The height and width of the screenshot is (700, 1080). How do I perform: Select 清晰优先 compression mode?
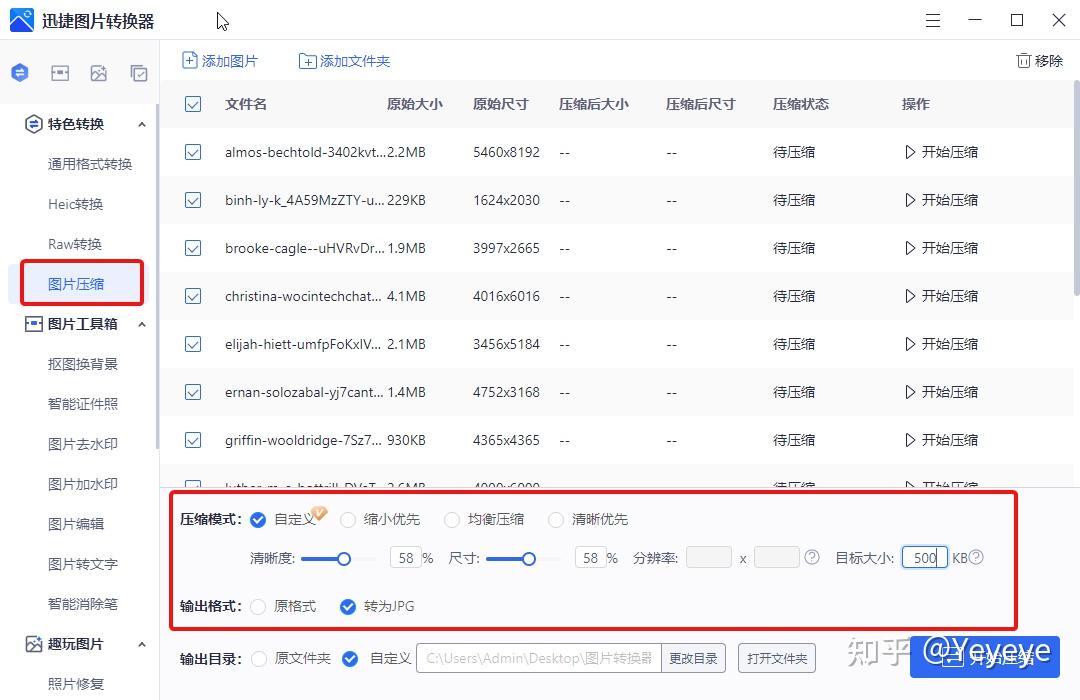(556, 519)
